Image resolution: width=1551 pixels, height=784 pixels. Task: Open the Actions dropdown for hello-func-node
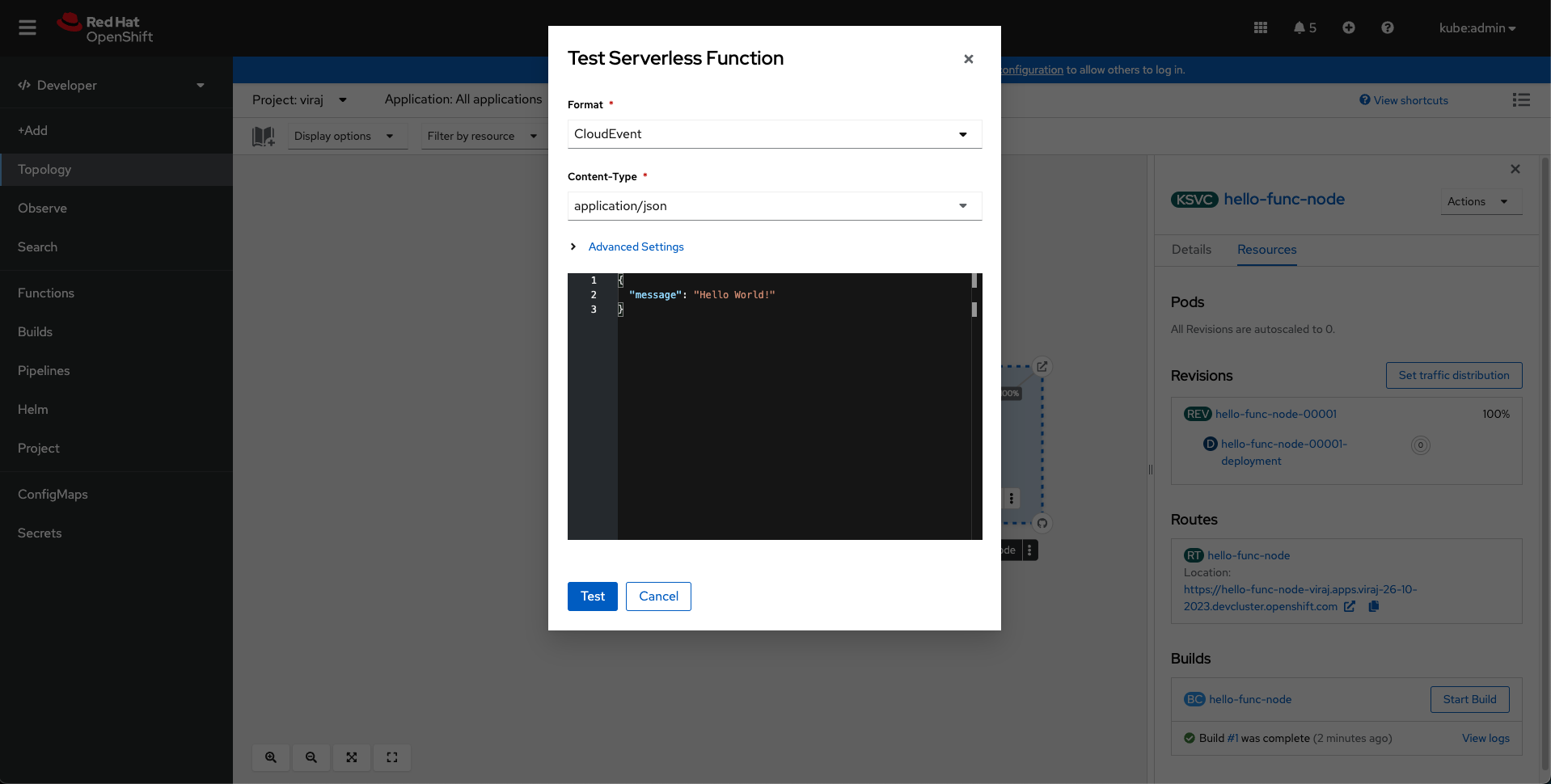tap(1480, 201)
